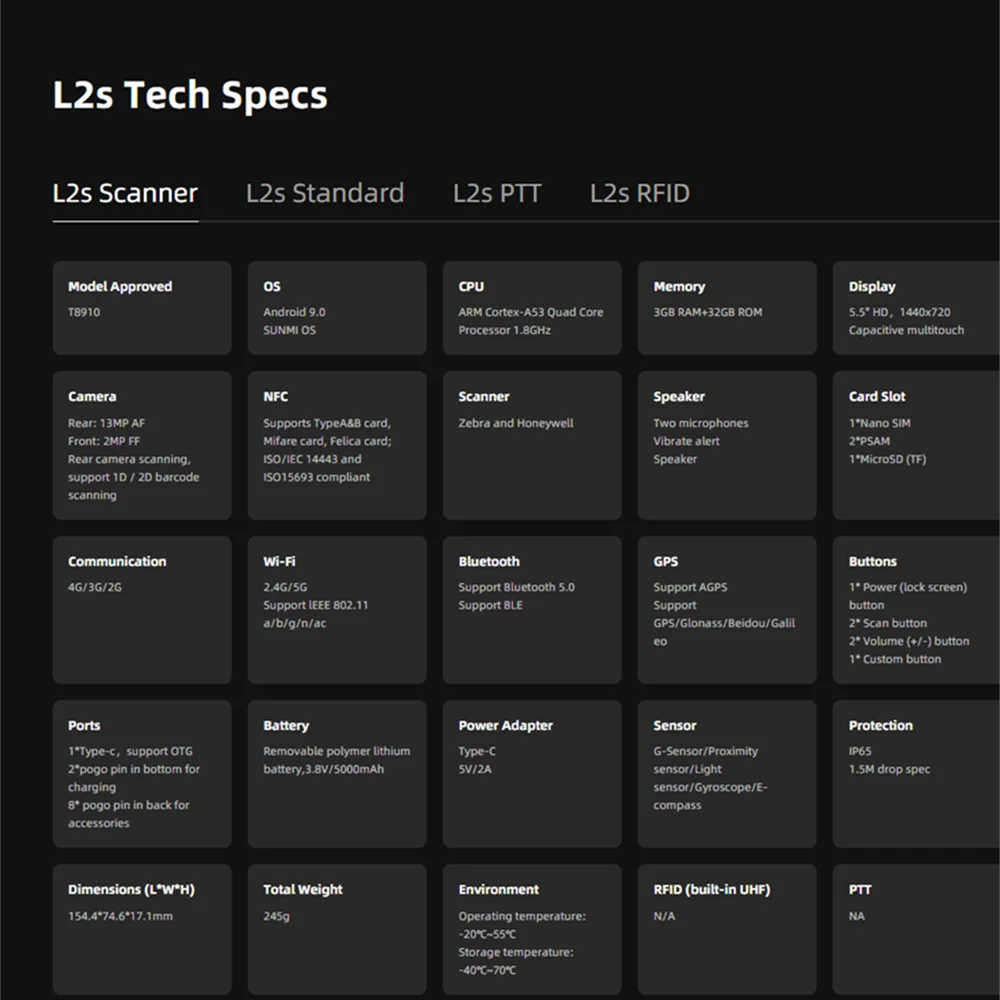The height and width of the screenshot is (1000, 1000).
Task: Click the CPU spec card
Action: (532, 308)
